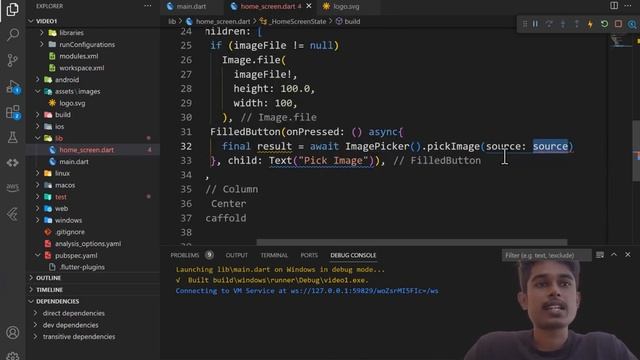Follow the VM Service ws:// link

[364, 291]
